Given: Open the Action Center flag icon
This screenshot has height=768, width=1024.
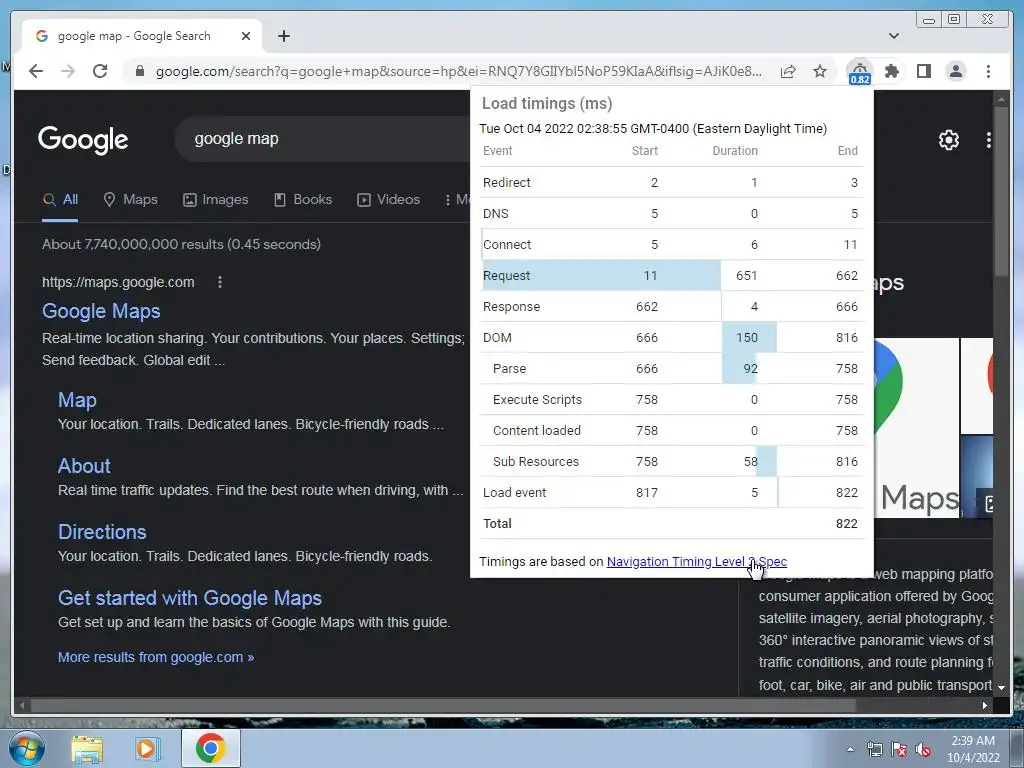Looking at the screenshot, I should (899, 749).
